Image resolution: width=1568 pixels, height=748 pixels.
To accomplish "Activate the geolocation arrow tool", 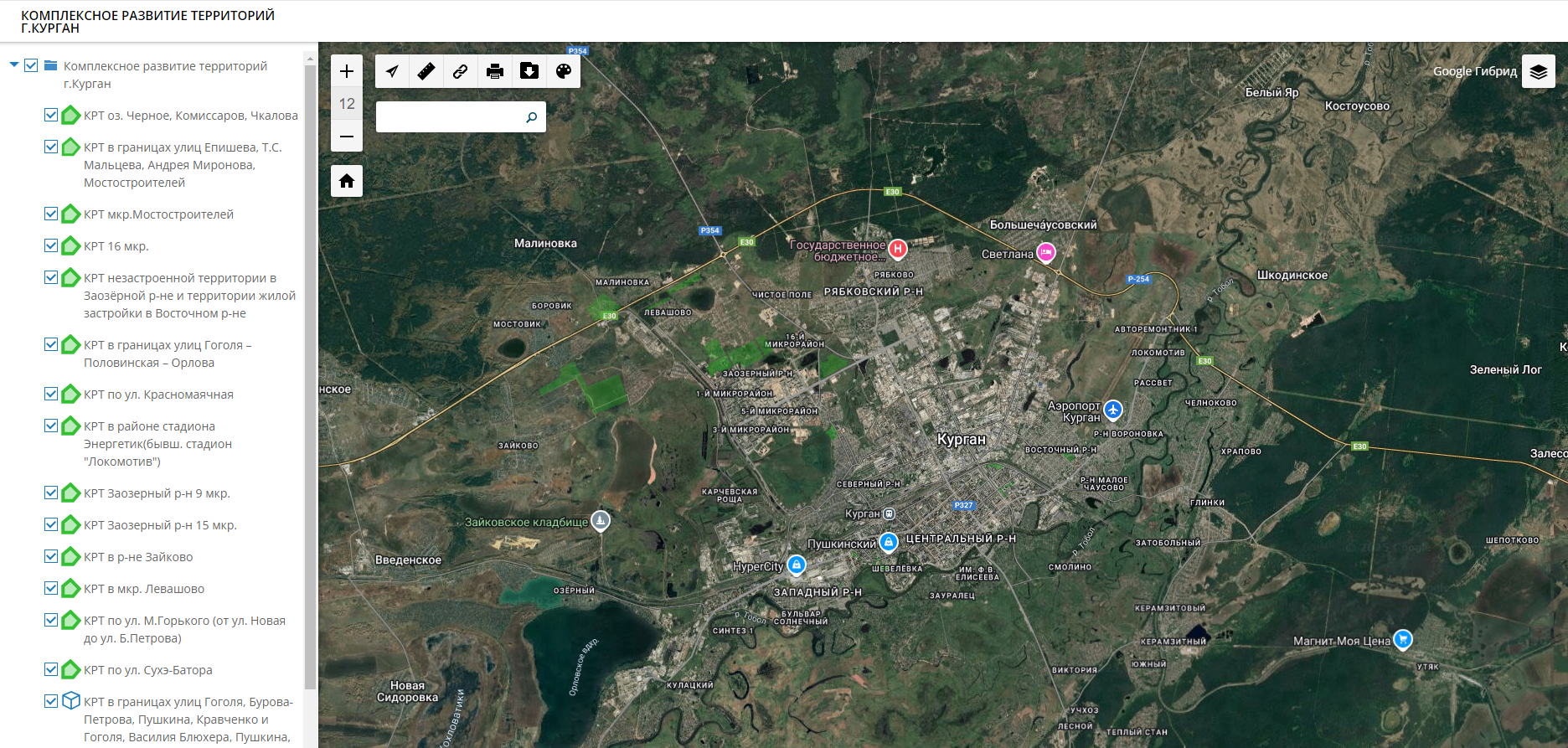I will [x=392, y=71].
